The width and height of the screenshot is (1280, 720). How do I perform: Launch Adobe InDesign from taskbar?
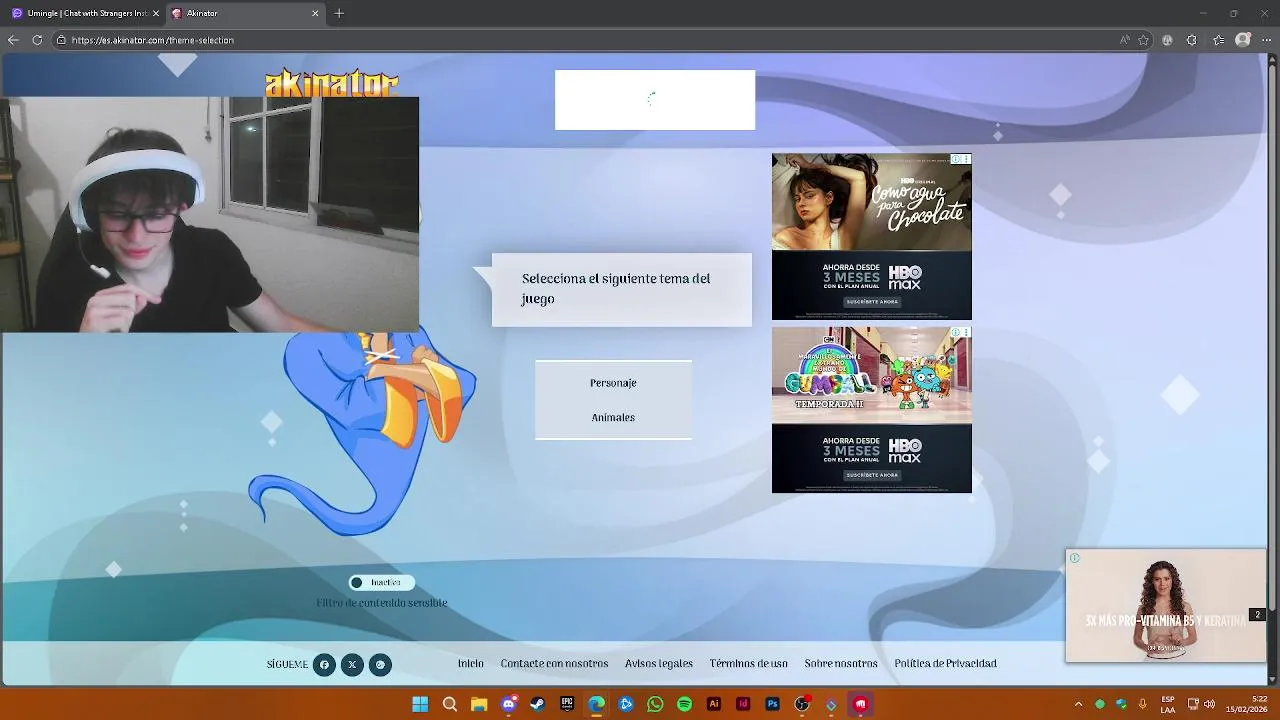[743, 704]
